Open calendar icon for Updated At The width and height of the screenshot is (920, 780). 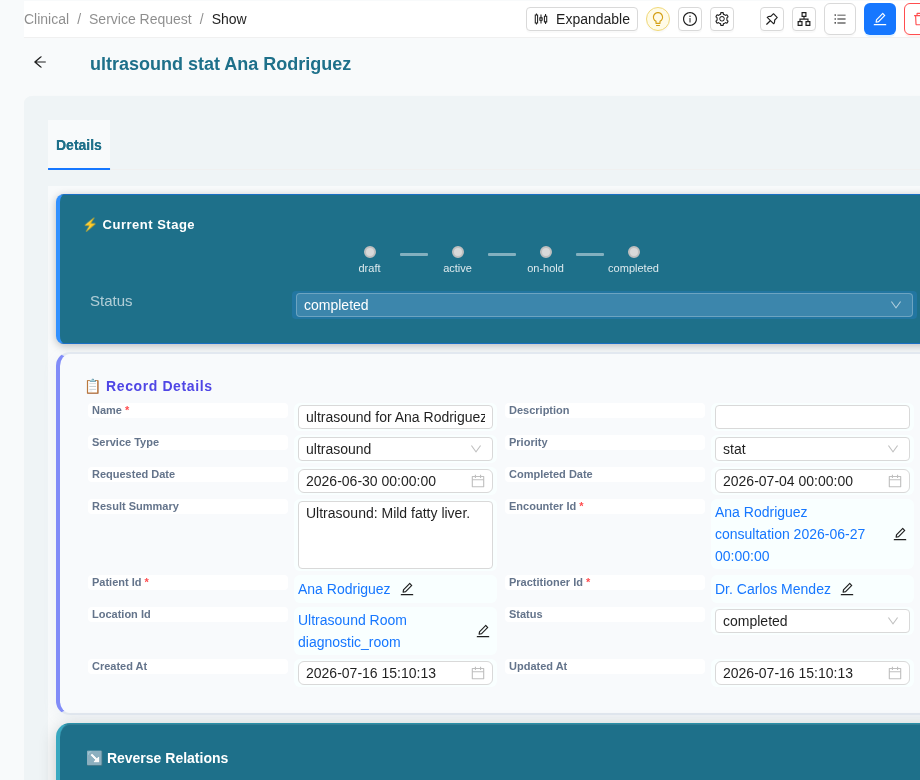pos(894,673)
